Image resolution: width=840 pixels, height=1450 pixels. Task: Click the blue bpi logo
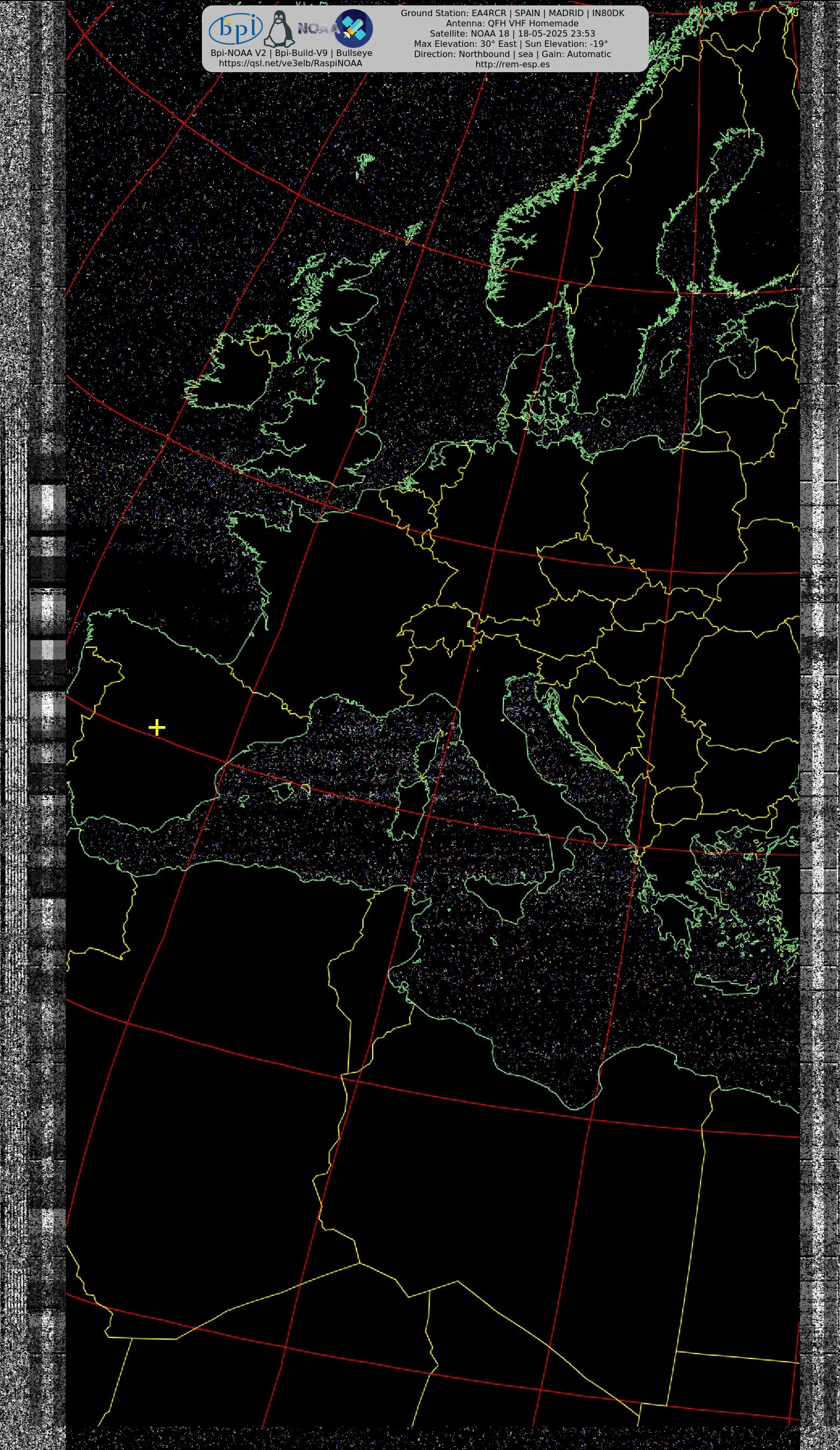pyautogui.click(x=236, y=29)
